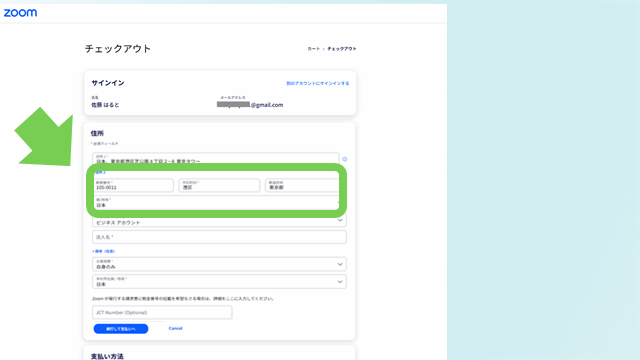The height and width of the screenshot is (360, 640).
Task: Click the gmail.com email address text
Action: click(x=250, y=105)
